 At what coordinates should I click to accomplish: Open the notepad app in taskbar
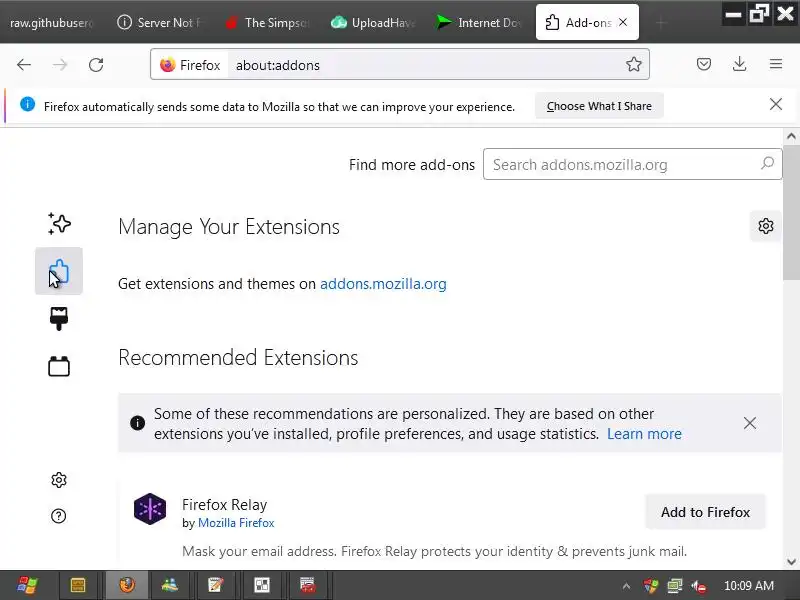[215, 585]
